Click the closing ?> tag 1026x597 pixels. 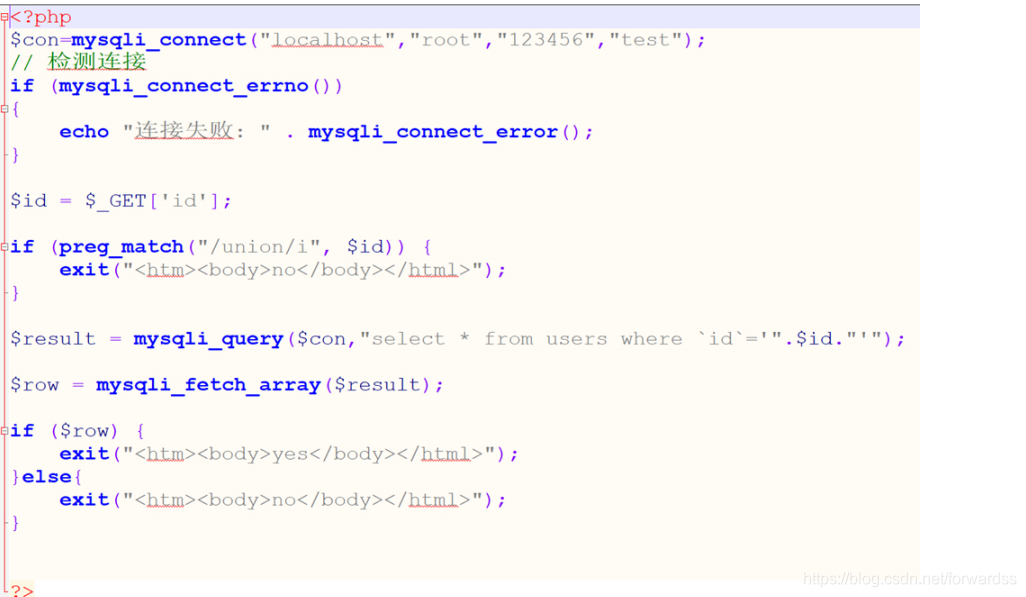[22, 590]
